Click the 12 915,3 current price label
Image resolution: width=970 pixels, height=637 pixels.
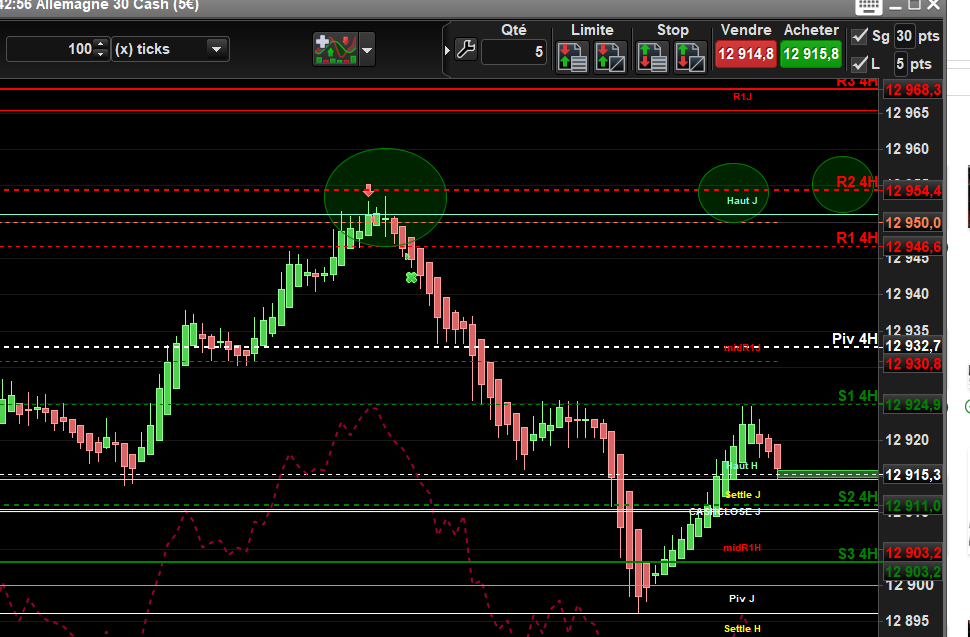[x=913, y=475]
